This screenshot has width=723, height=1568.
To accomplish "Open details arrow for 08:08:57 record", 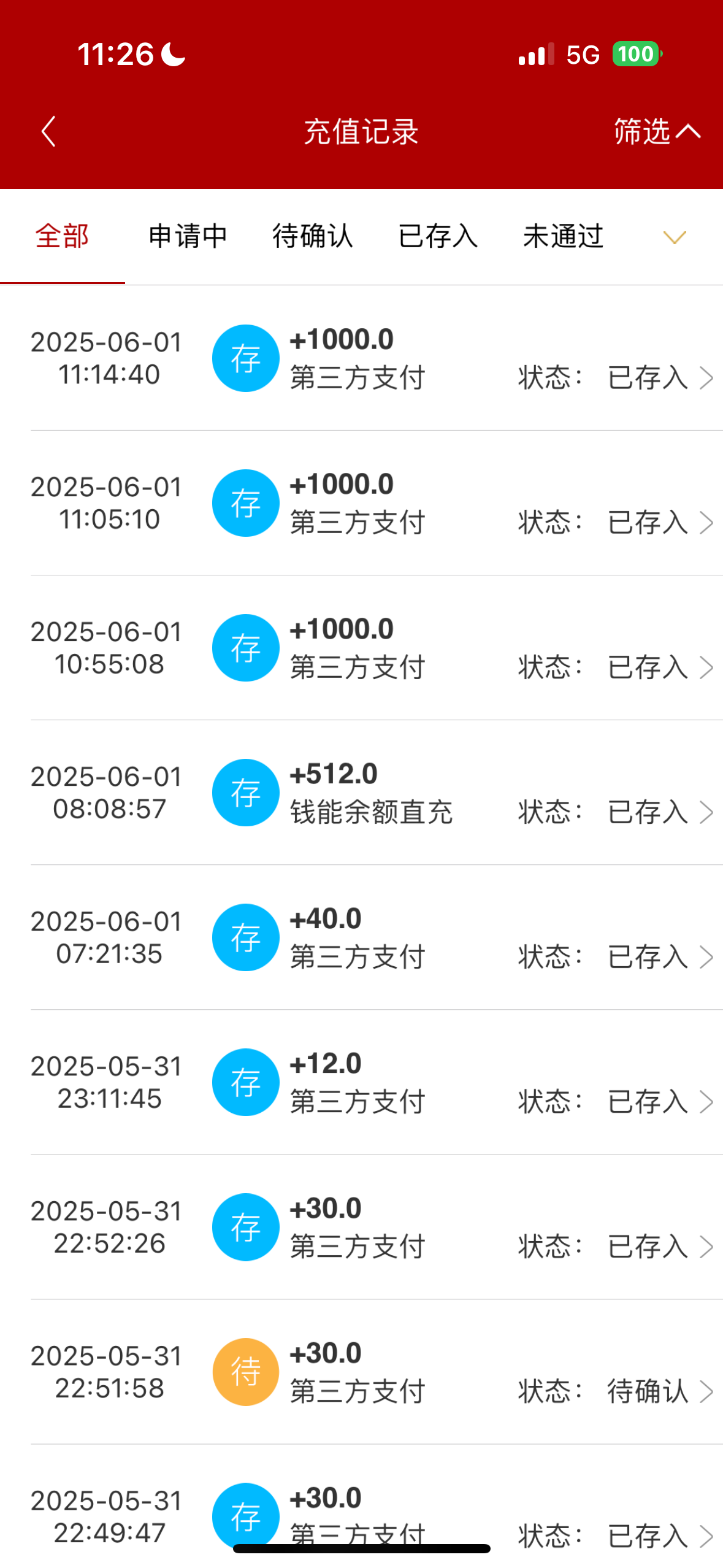I will coord(707,812).
